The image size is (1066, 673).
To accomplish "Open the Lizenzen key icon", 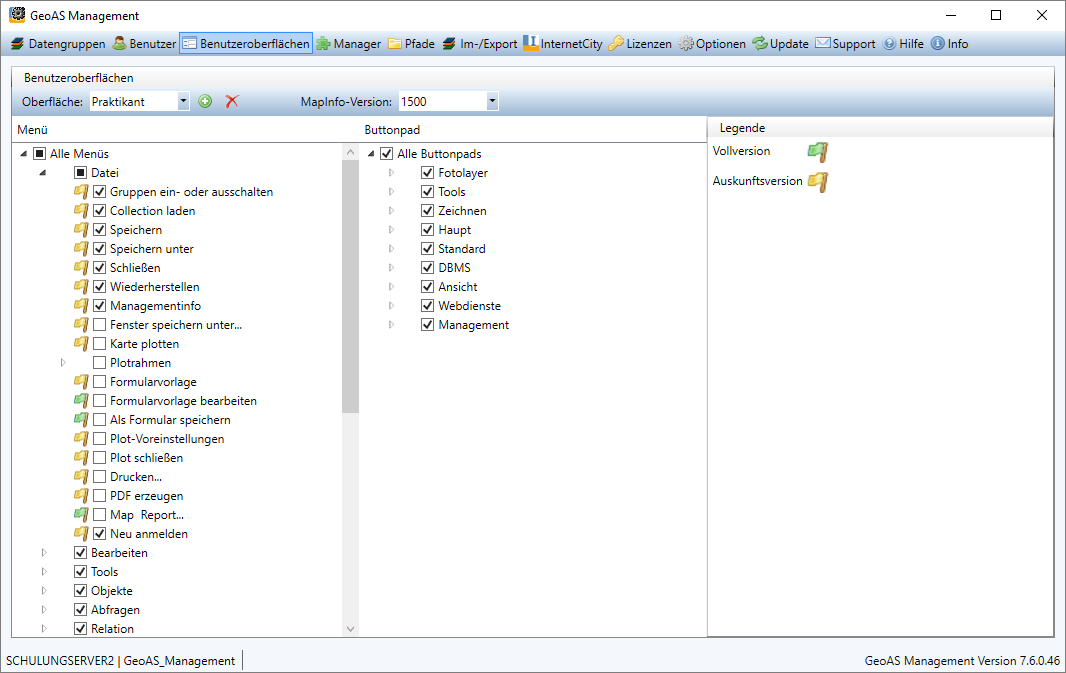I will coord(617,44).
